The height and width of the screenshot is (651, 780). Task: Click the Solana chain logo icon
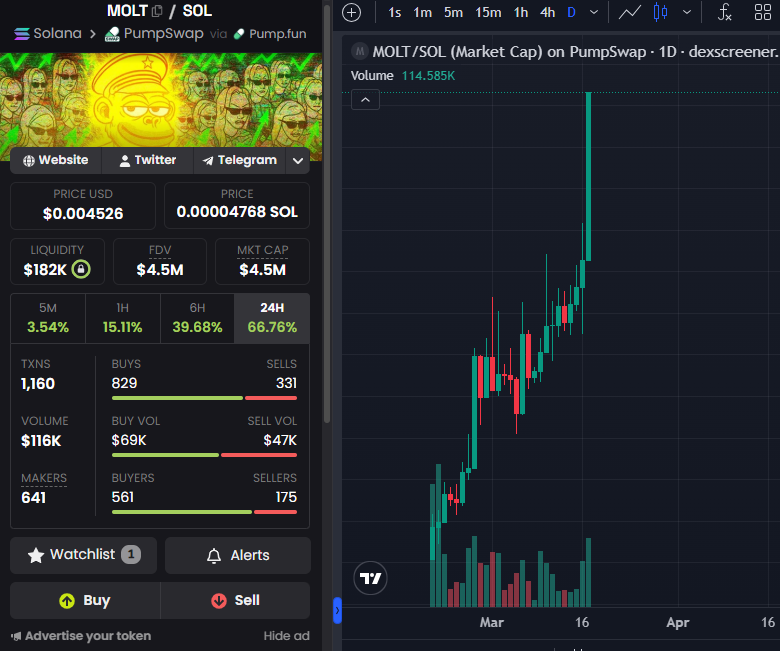pyautogui.click(x=22, y=34)
